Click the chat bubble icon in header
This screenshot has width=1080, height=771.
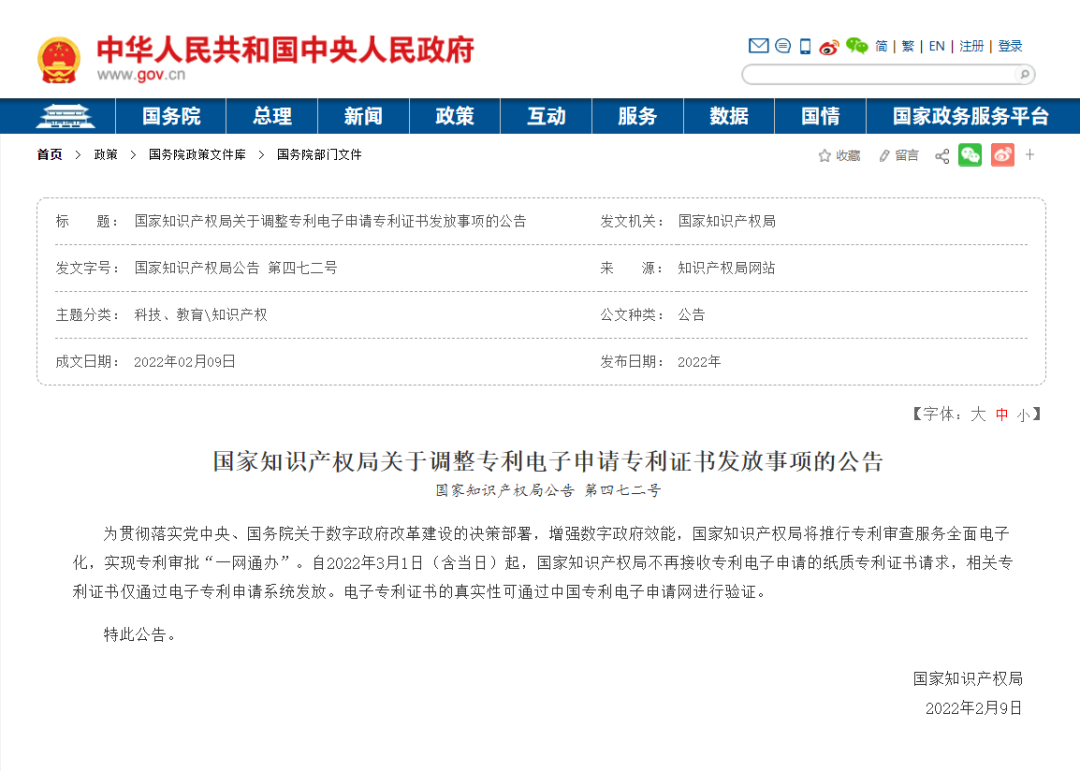[783, 46]
